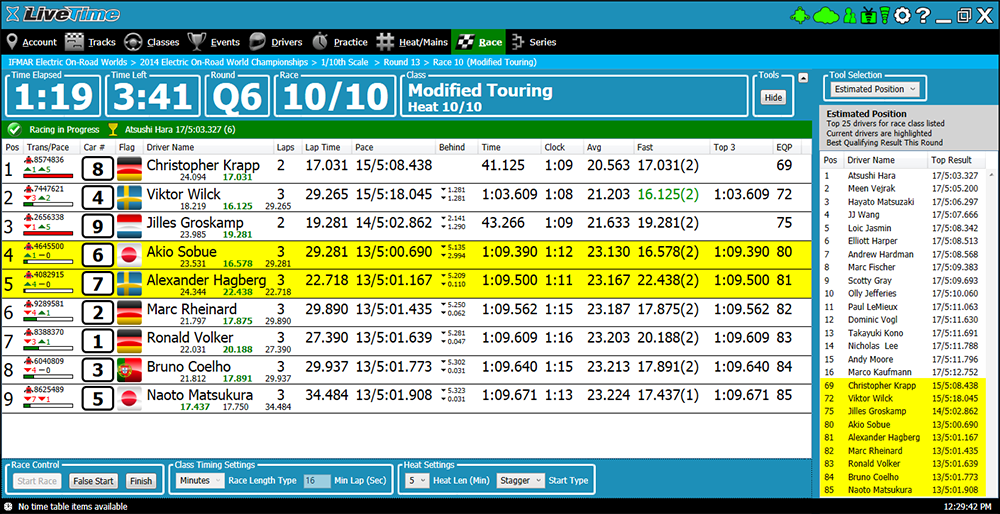Click the Round Q6 display
The height and width of the screenshot is (514, 1000).
pos(237,96)
